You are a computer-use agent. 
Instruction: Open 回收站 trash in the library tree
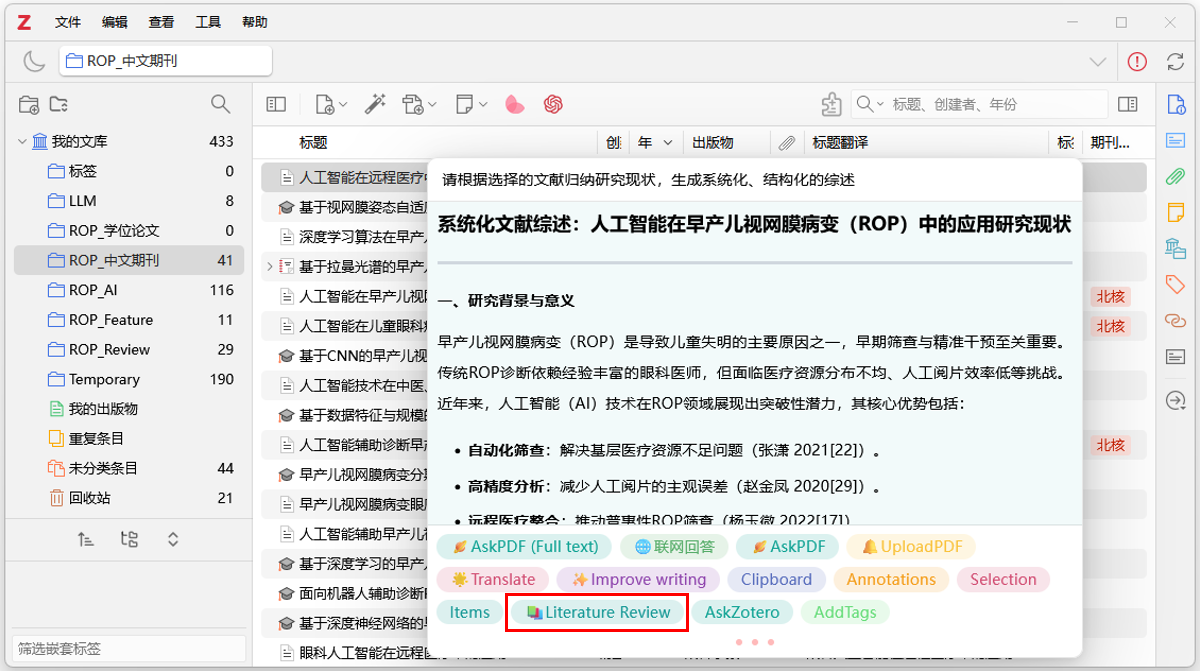click(129, 498)
